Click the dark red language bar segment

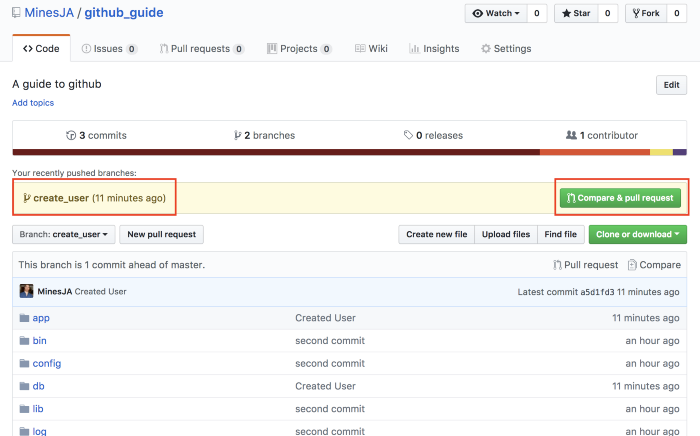pos(276,152)
